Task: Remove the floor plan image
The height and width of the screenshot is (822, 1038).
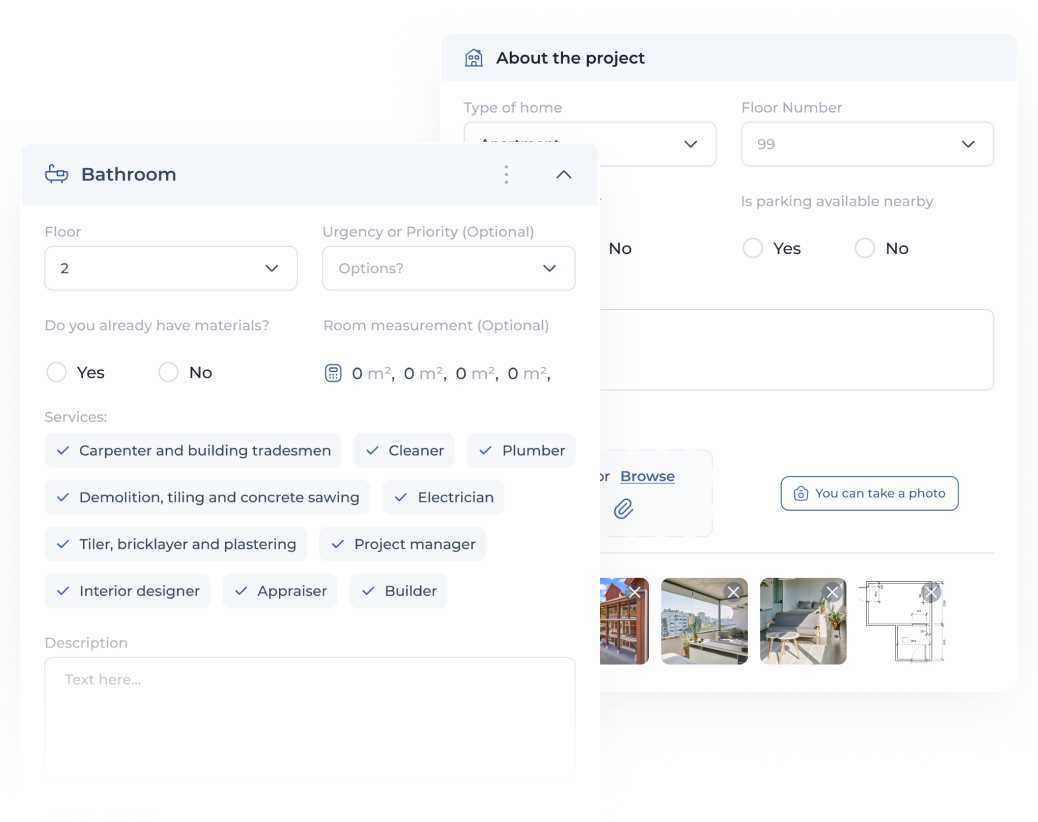Action: [x=931, y=592]
